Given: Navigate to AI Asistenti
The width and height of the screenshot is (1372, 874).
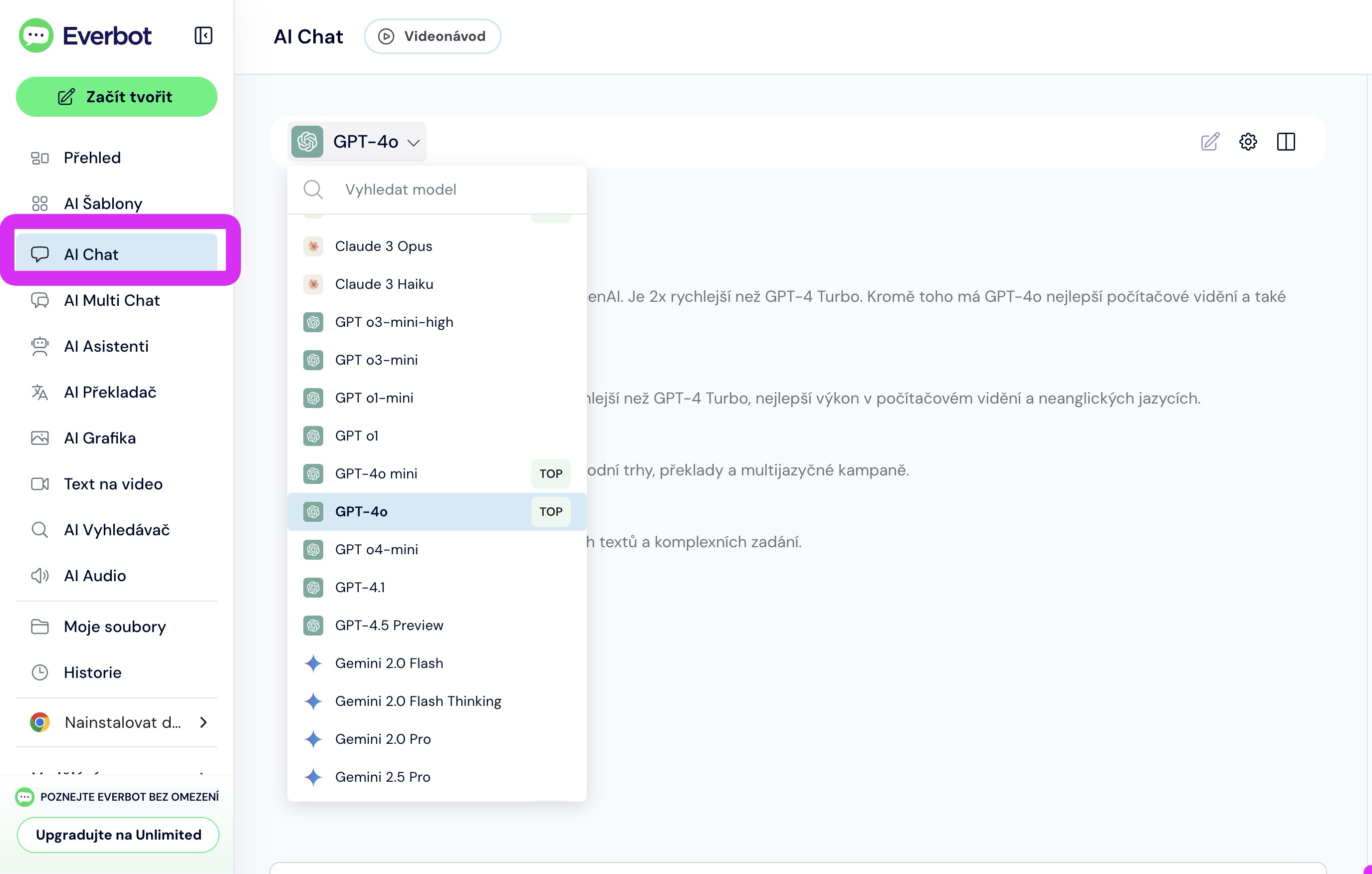Looking at the screenshot, I should pos(116,346).
